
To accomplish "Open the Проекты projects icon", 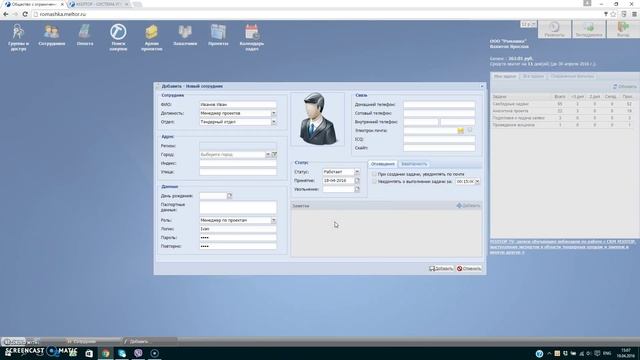I will (218, 35).
